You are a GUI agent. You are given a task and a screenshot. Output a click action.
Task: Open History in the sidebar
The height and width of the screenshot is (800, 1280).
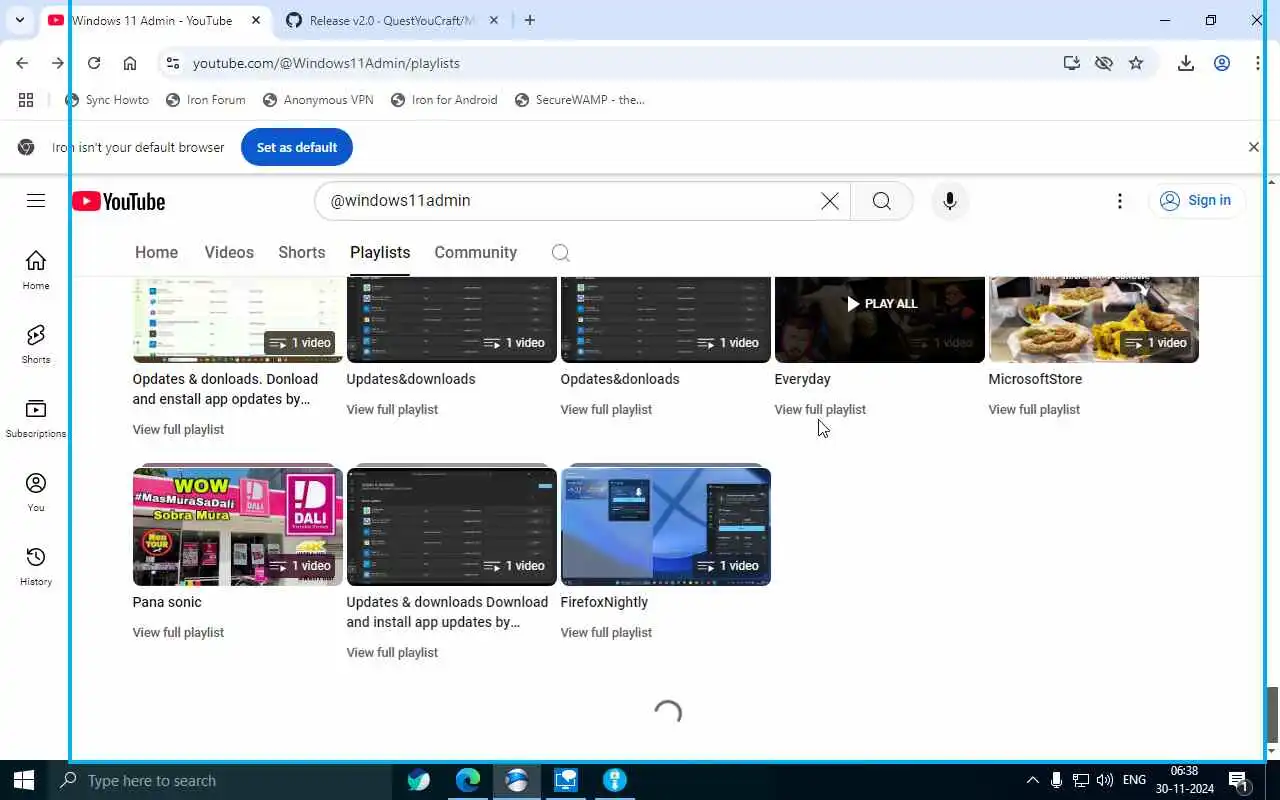click(x=36, y=566)
